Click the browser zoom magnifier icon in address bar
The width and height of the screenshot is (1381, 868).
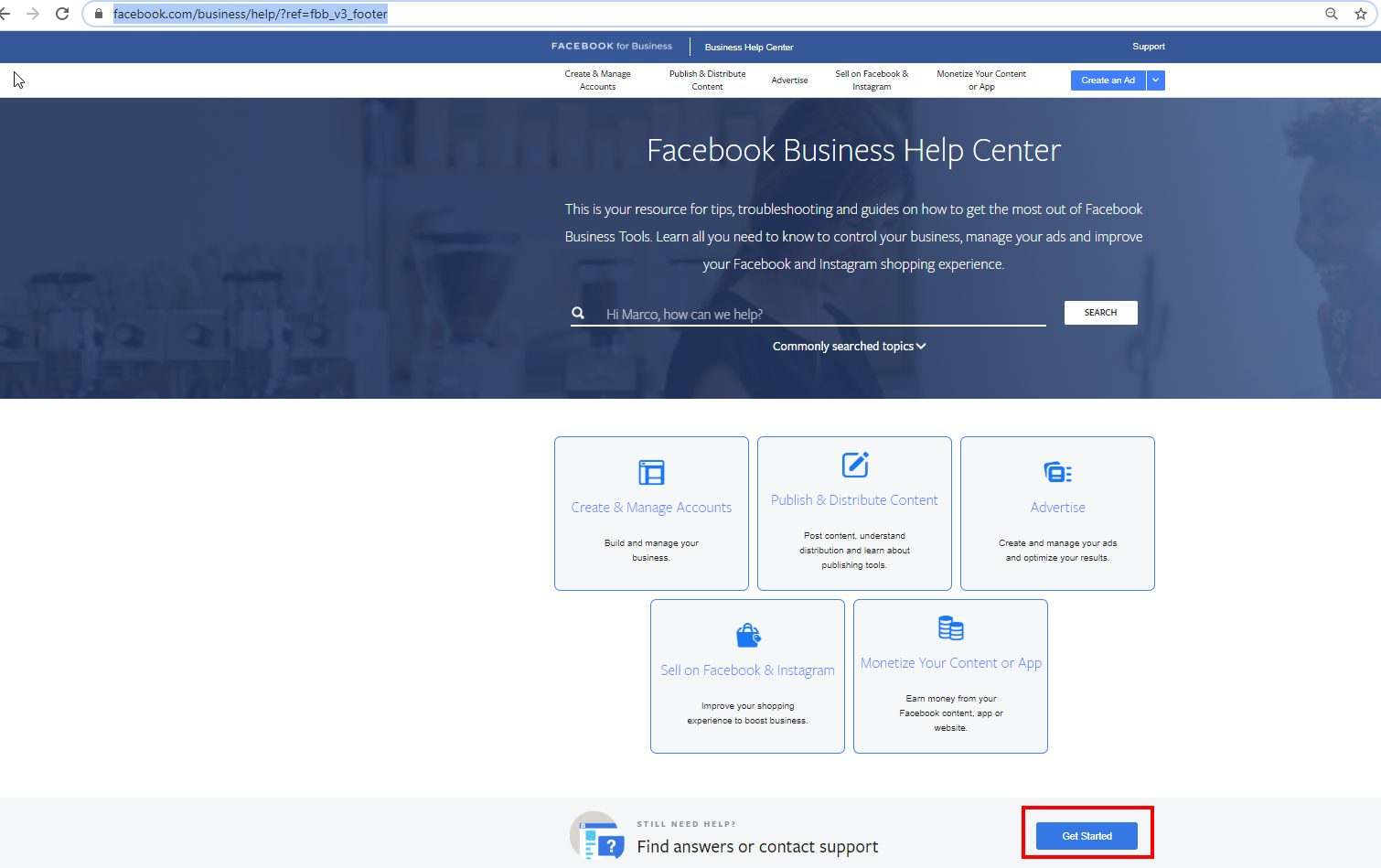click(x=1332, y=14)
